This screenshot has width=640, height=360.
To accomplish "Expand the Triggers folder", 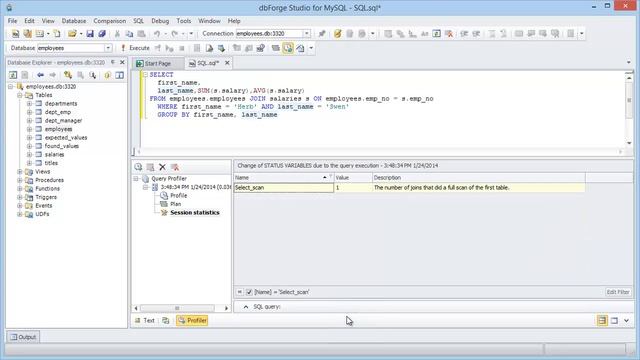I will point(20,197).
